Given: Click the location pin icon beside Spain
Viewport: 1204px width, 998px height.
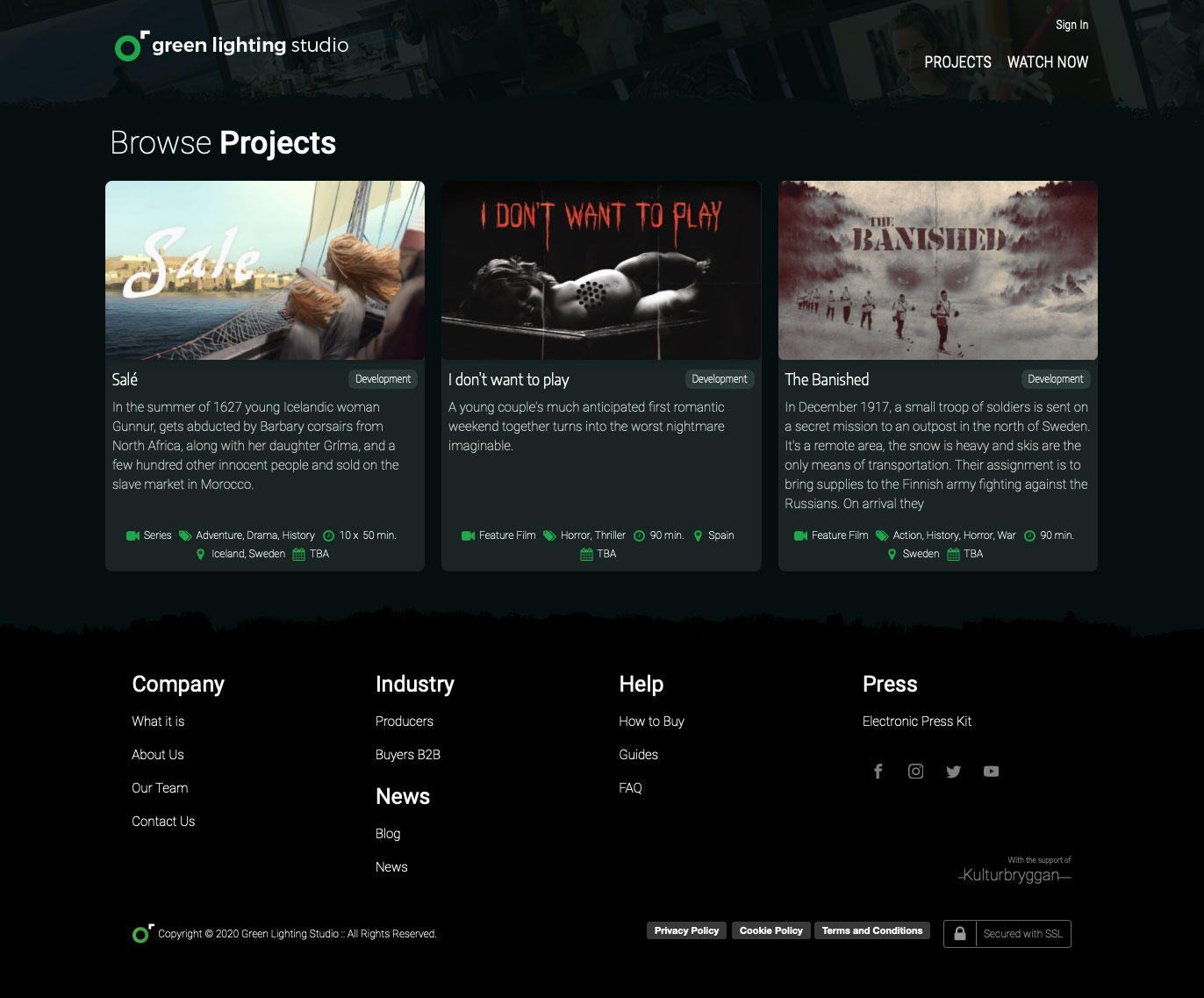Looking at the screenshot, I should click(x=699, y=535).
